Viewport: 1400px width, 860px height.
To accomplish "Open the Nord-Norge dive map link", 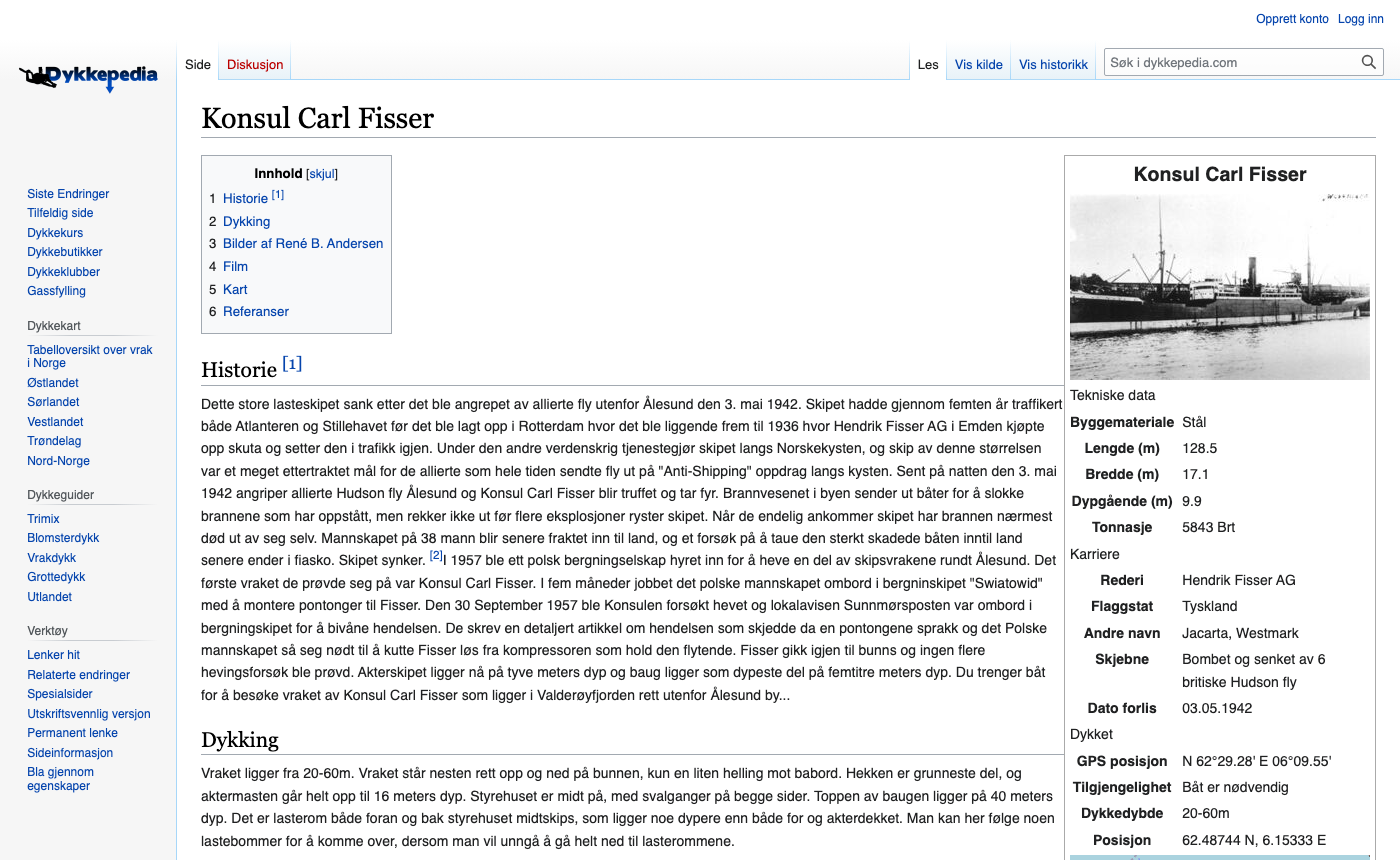I will pos(58,461).
